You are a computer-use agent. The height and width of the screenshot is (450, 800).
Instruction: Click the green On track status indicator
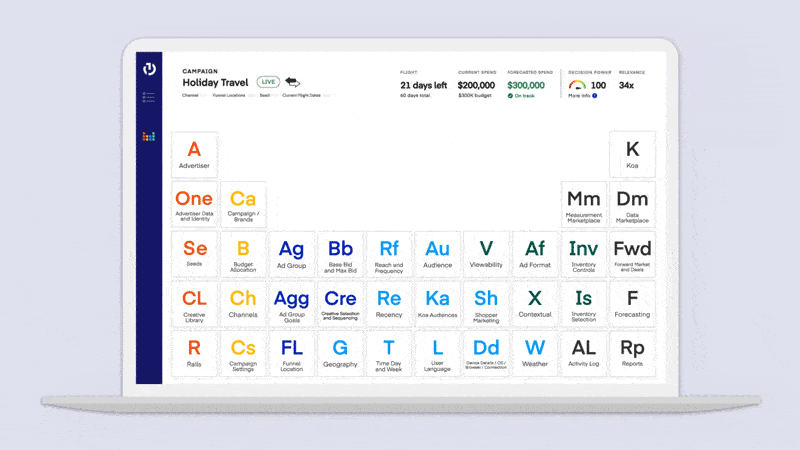[520, 96]
